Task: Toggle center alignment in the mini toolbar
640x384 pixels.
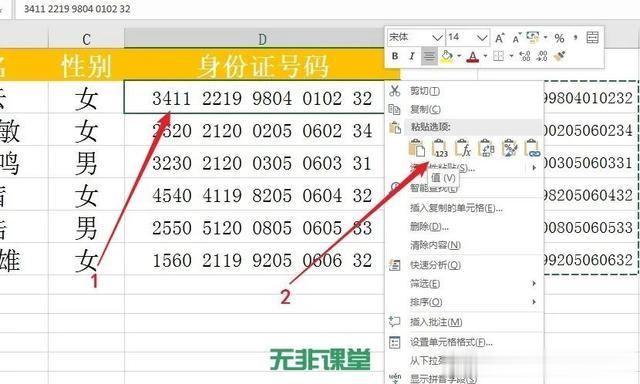Action: coord(429,56)
